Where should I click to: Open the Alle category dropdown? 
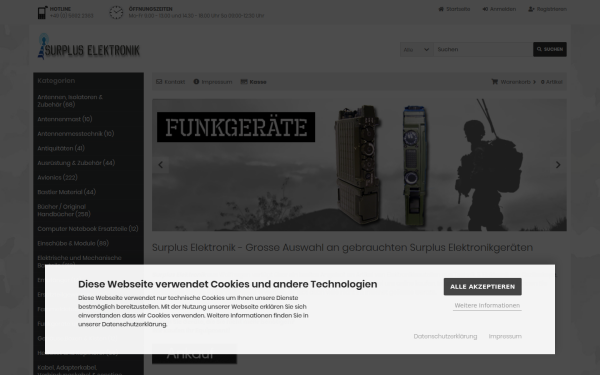(x=417, y=49)
